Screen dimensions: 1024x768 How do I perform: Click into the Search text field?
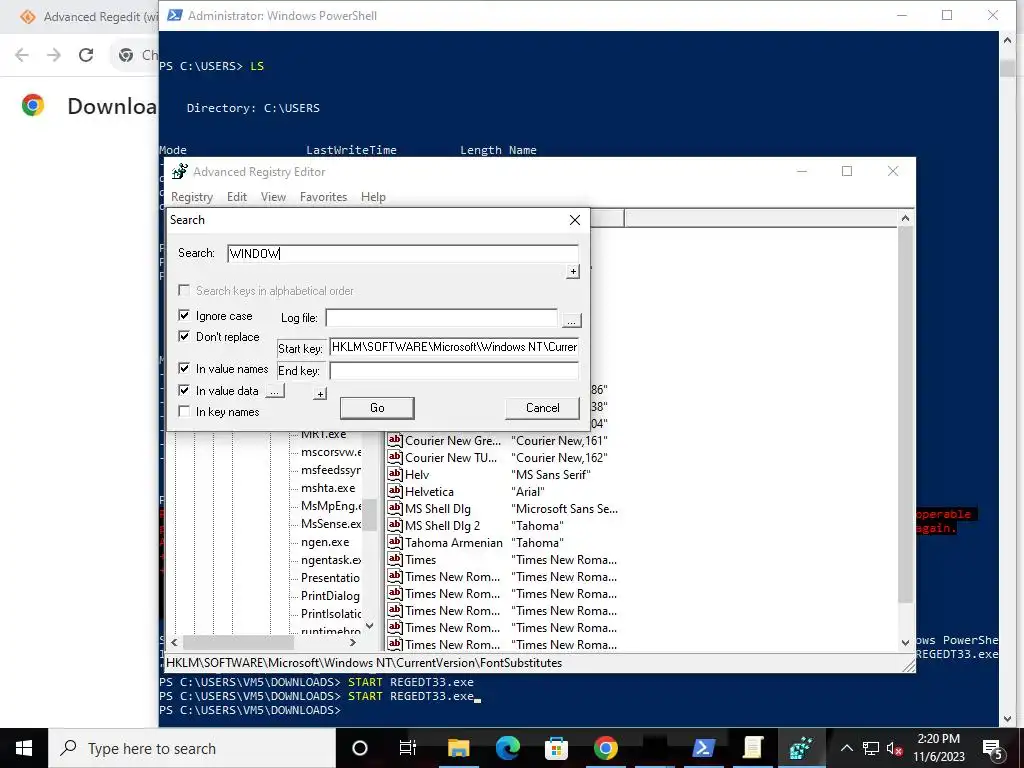point(403,253)
